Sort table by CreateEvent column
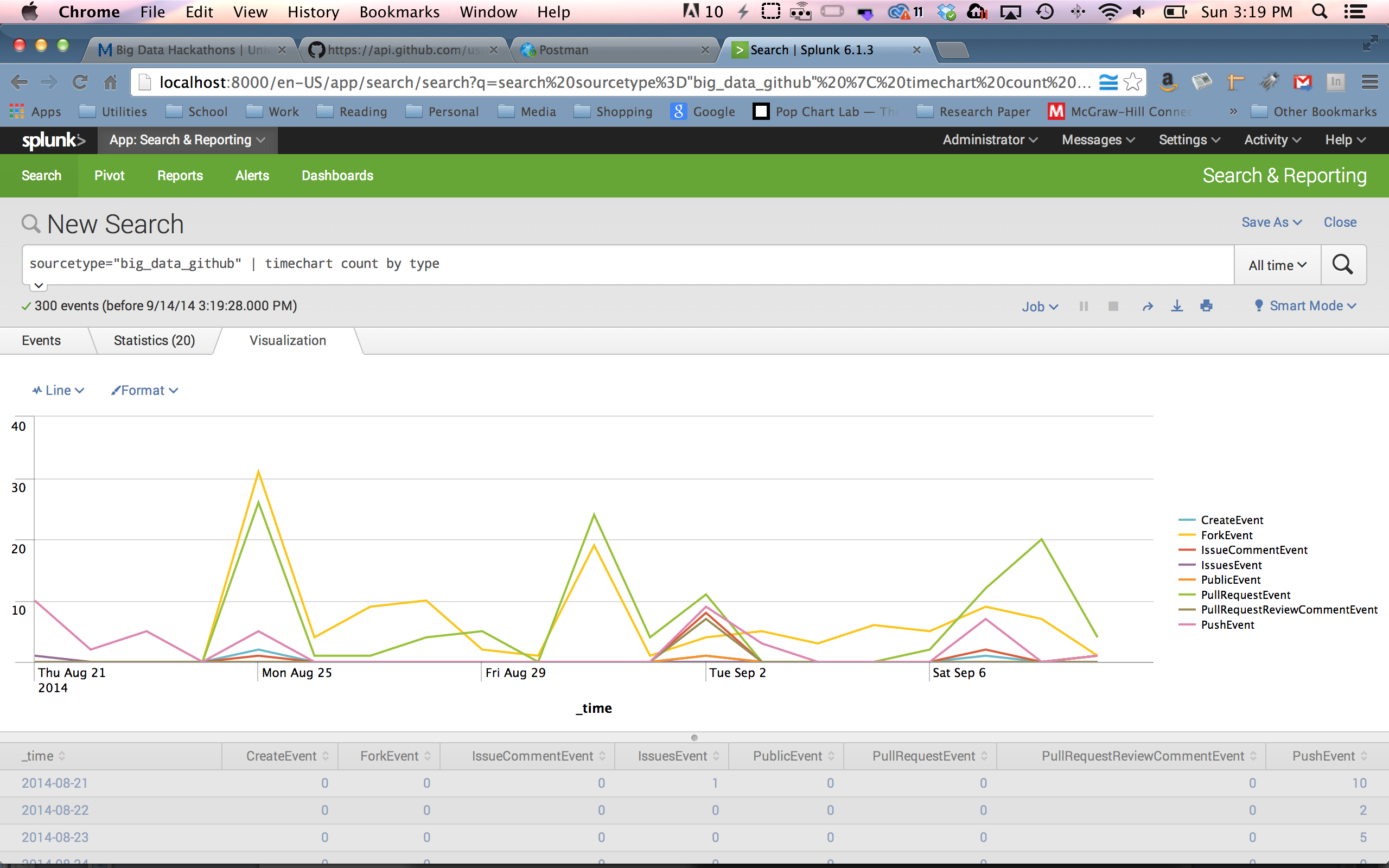Image resolution: width=1389 pixels, height=868 pixels. pos(281,756)
